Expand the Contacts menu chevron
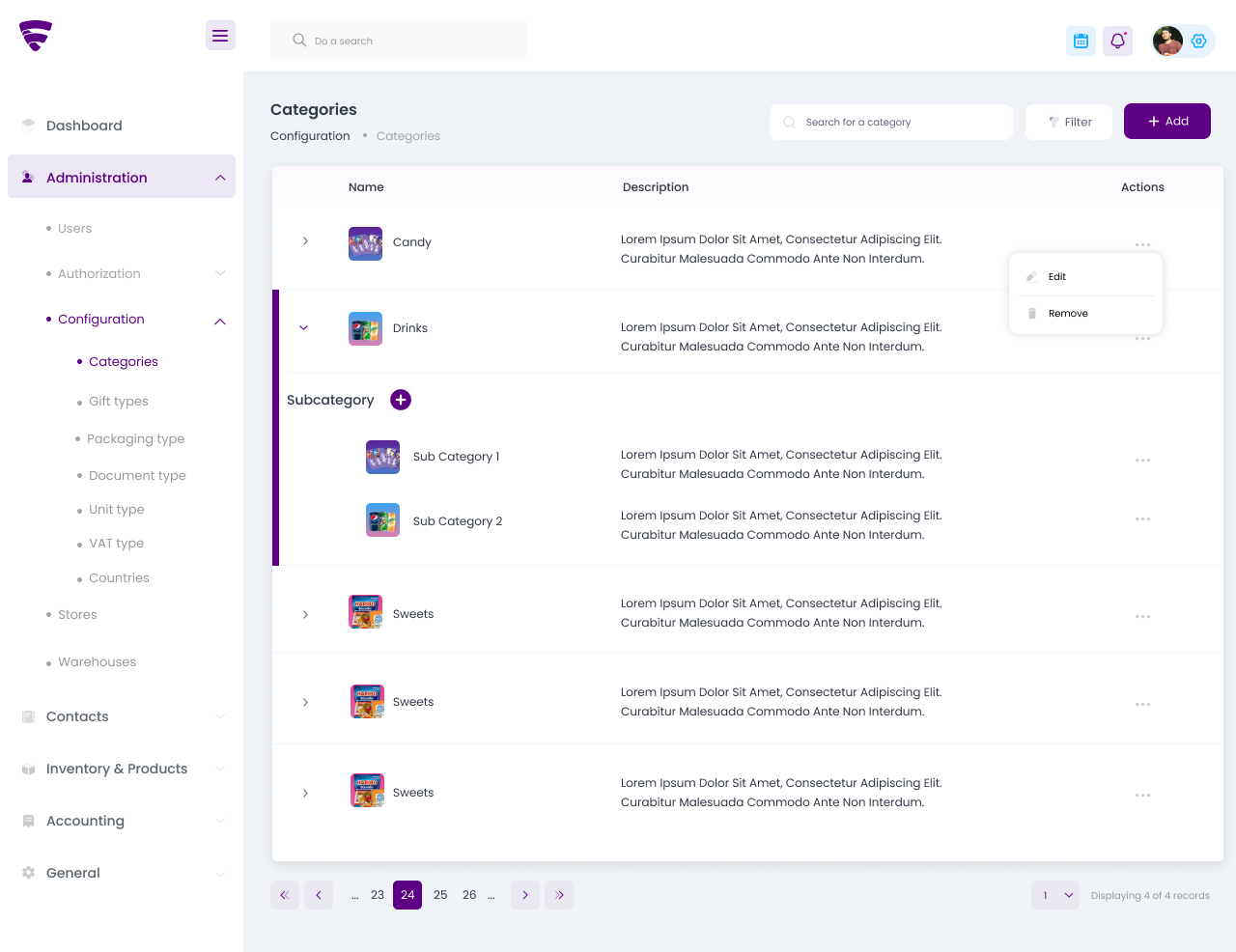1236x952 pixels. (x=220, y=716)
